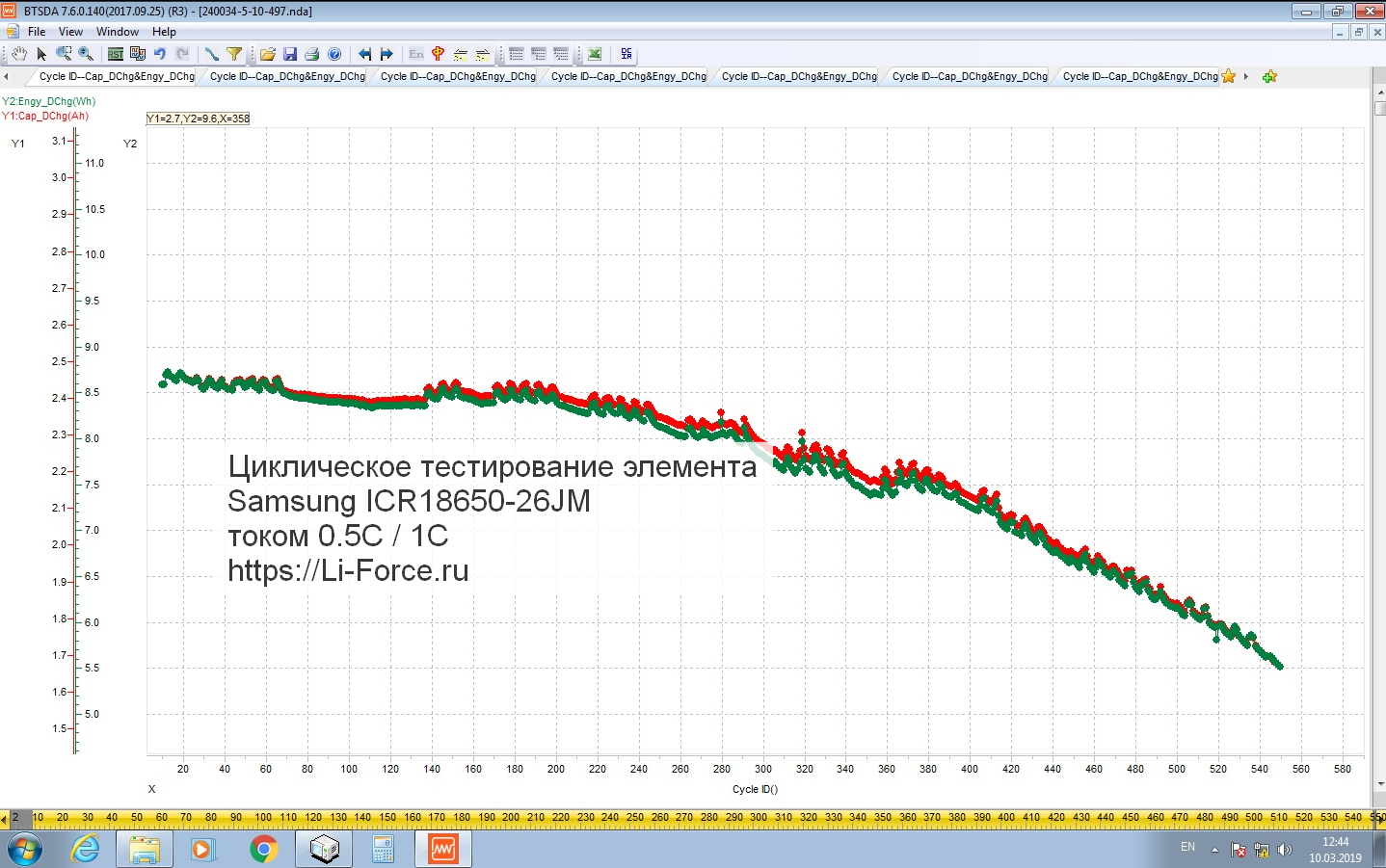Click the Y2:Engy_DChg(Wh) legend label
This screenshot has width=1386, height=868.
(x=48, y=101)
